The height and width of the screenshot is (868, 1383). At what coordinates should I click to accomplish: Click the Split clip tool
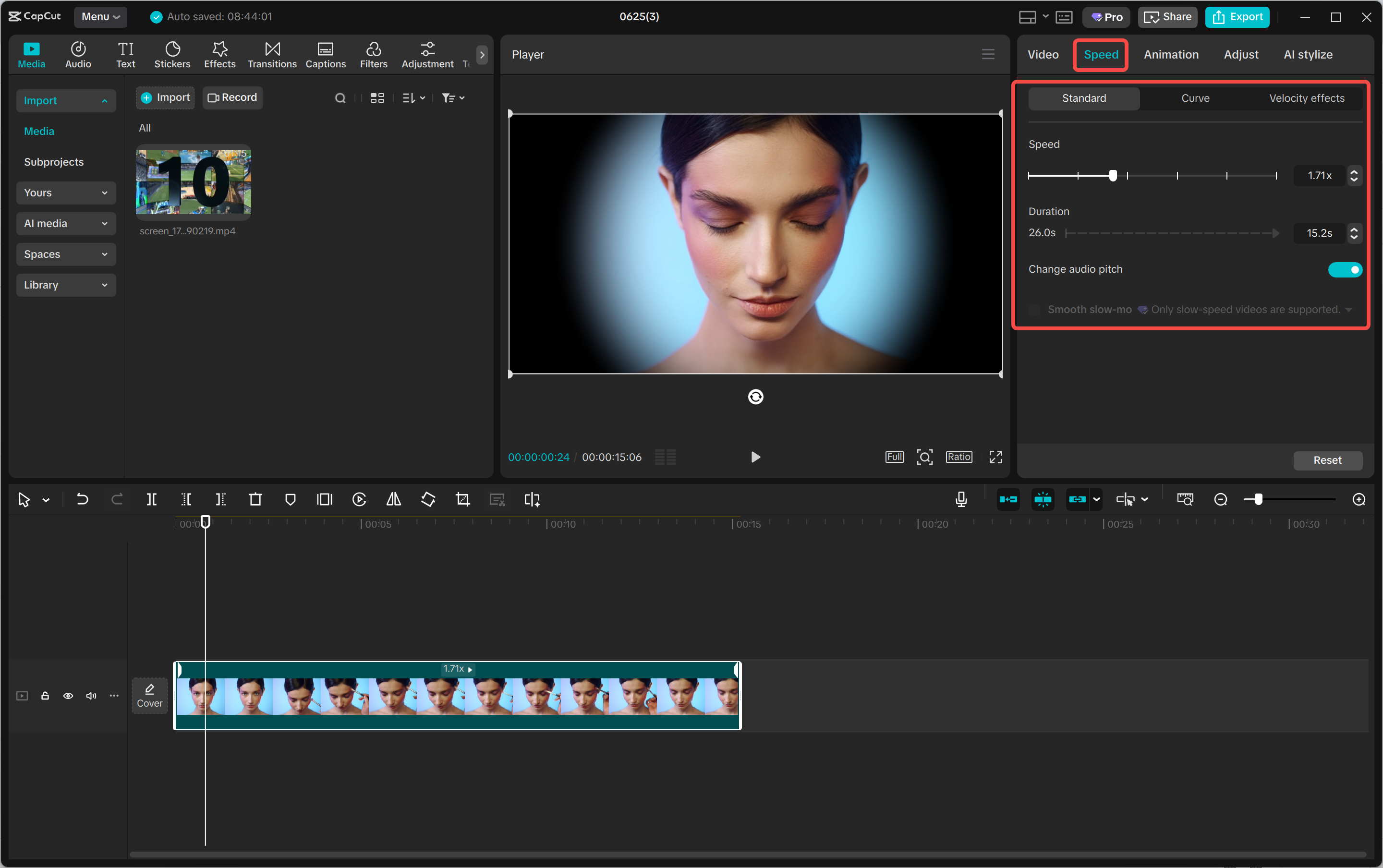(152, 499)
